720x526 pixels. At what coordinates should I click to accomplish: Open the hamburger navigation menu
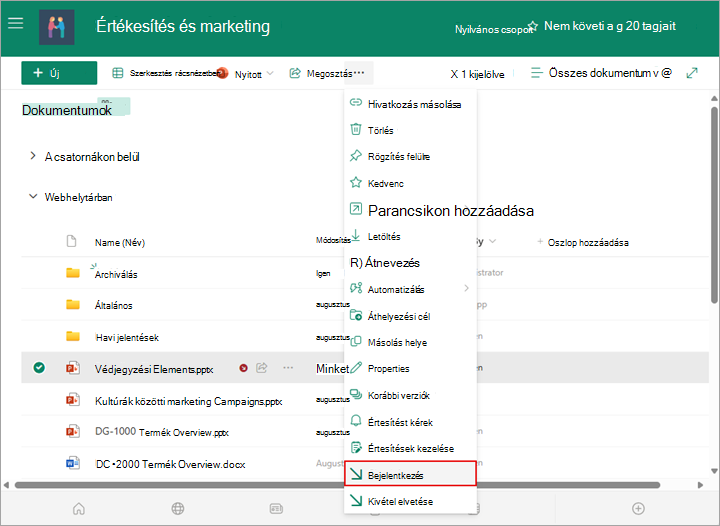(x=16, y=23)
